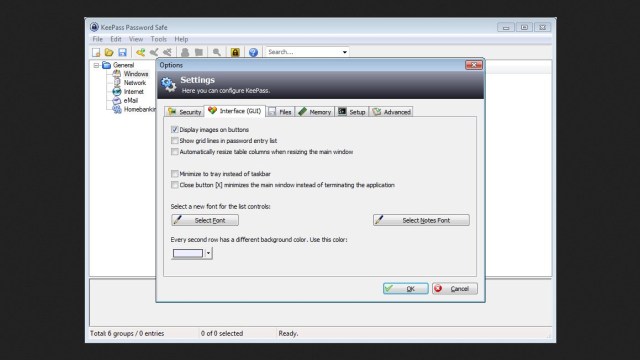The image size is (640, 360).
Task: Collapse the General tree group
Action: tap(96, 65)
